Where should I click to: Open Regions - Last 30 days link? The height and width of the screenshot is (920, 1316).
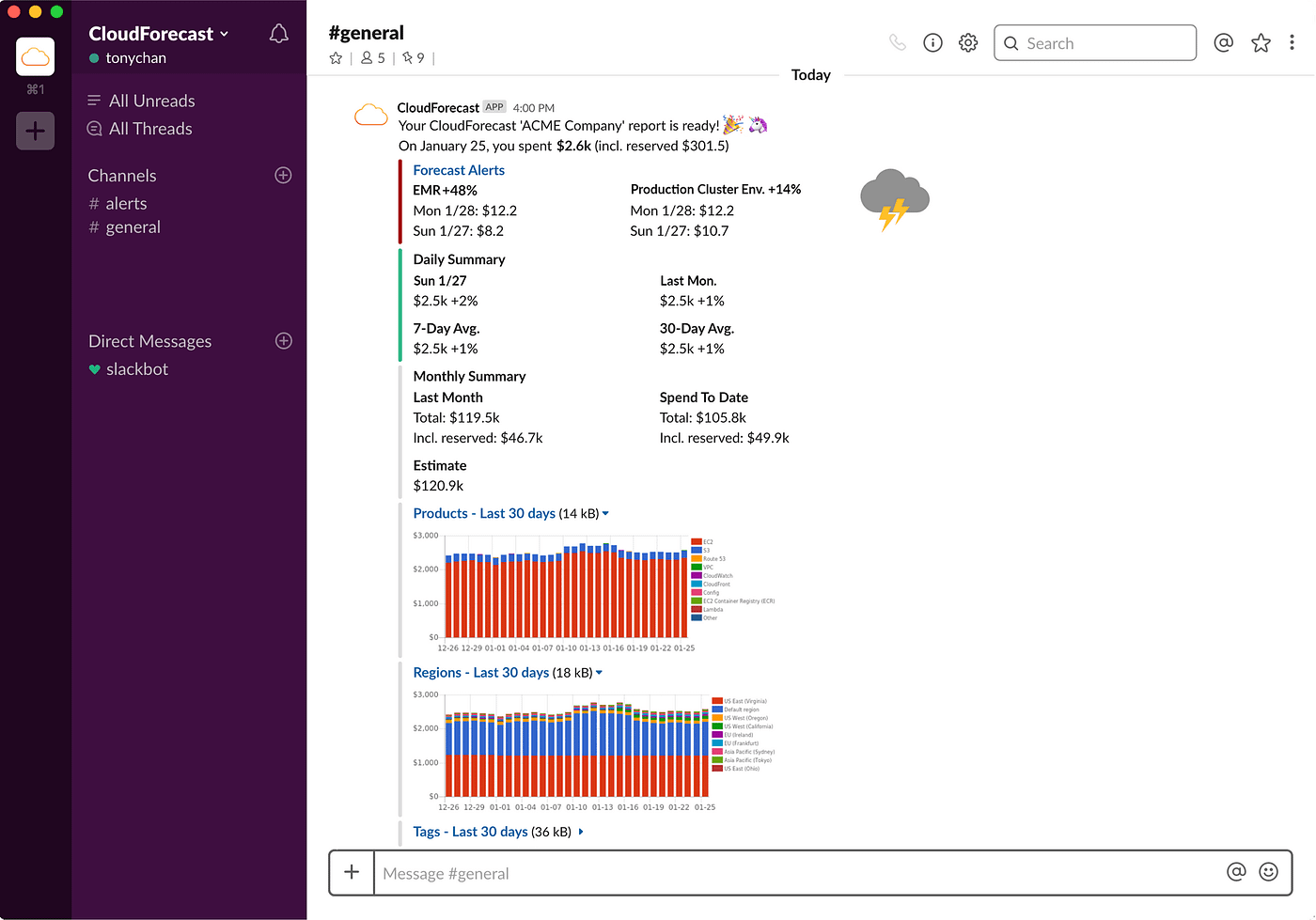point(481,673)
